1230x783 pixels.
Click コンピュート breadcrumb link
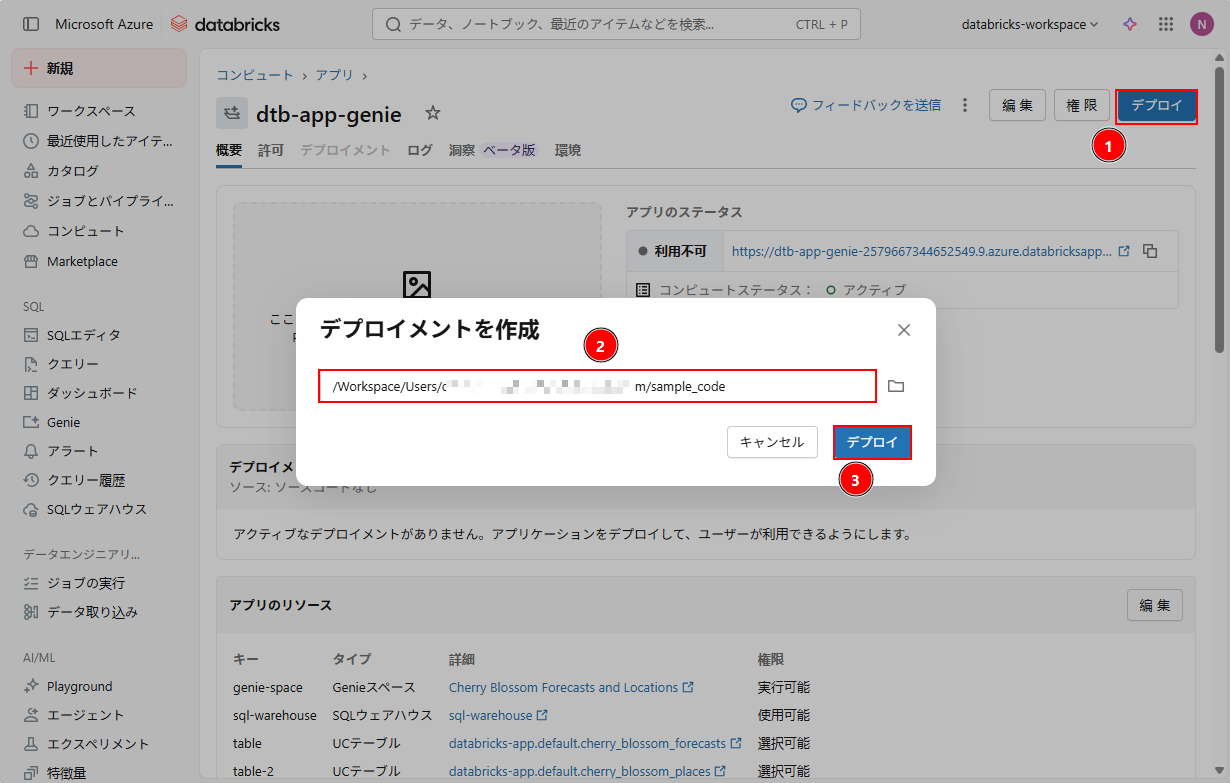tap(255, 75)
